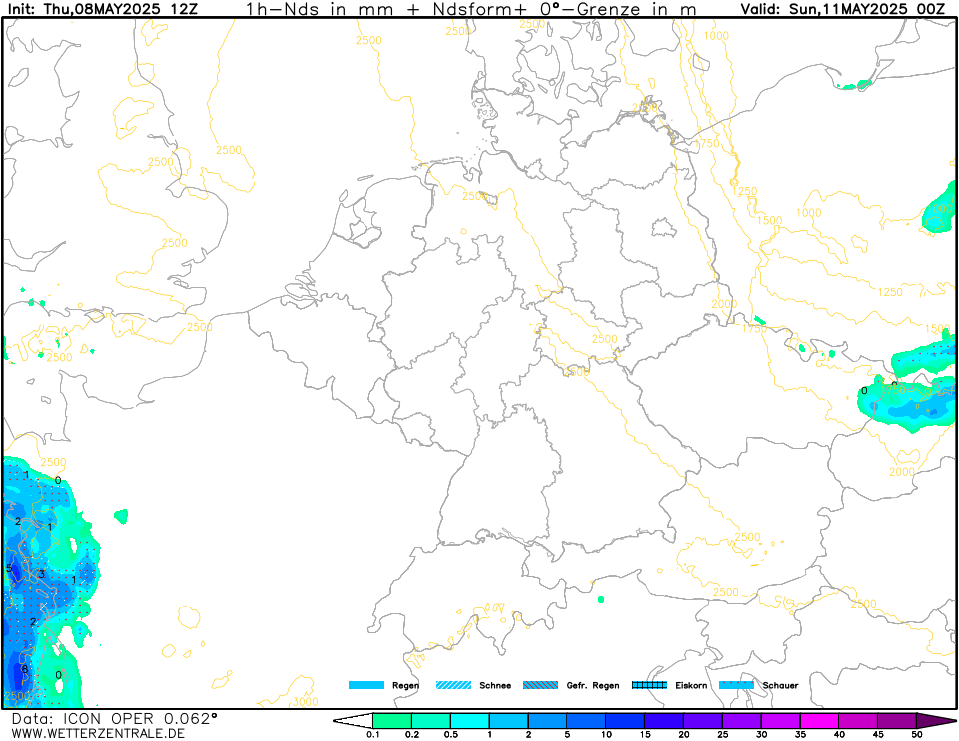Click color scale segment between 25 and 30
Screen dimensions: 959x741
[x=741, y=721]
